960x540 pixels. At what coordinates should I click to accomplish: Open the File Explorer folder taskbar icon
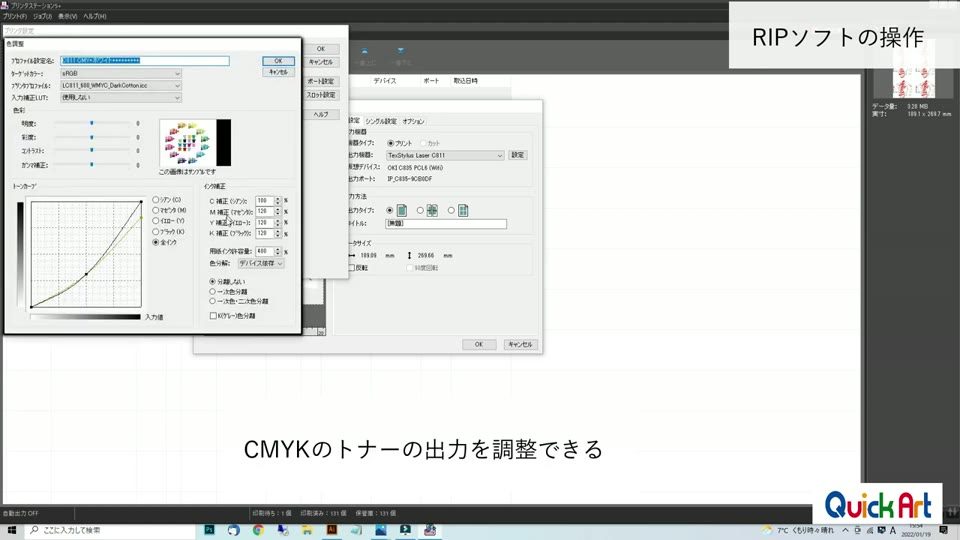(x=307, y=530)
